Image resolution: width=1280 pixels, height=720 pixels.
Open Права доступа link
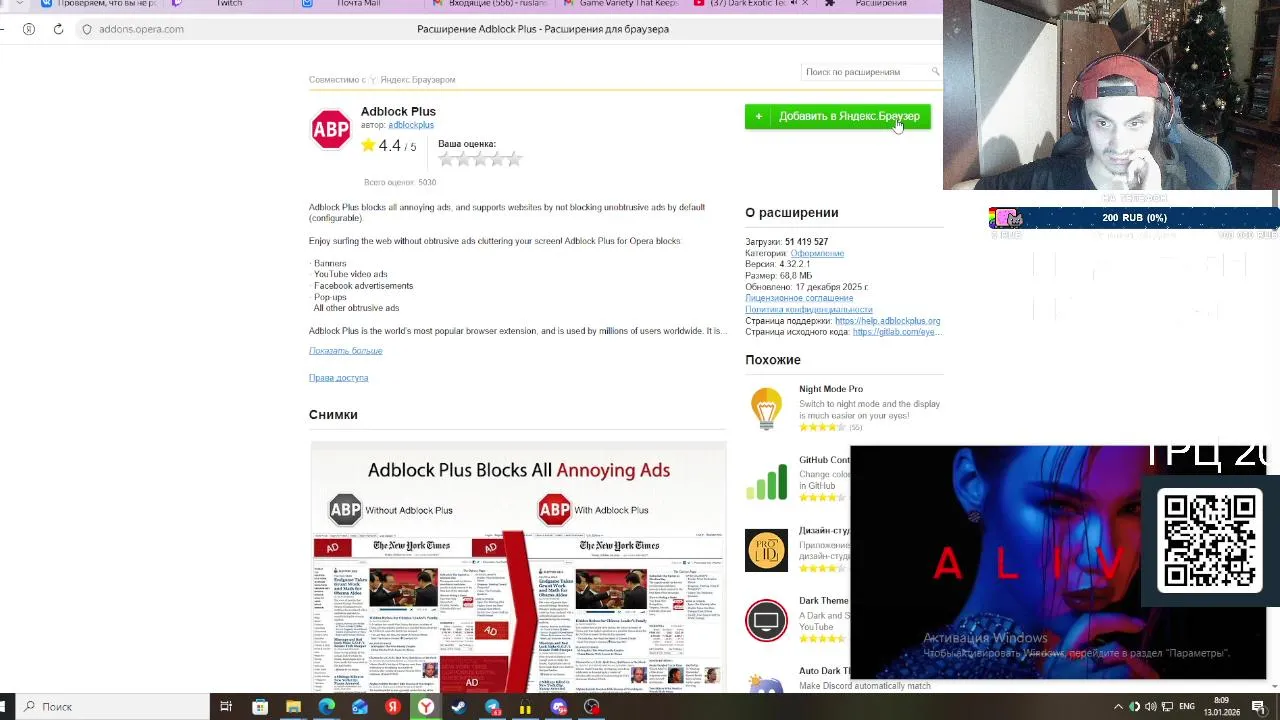pos(338,378)
